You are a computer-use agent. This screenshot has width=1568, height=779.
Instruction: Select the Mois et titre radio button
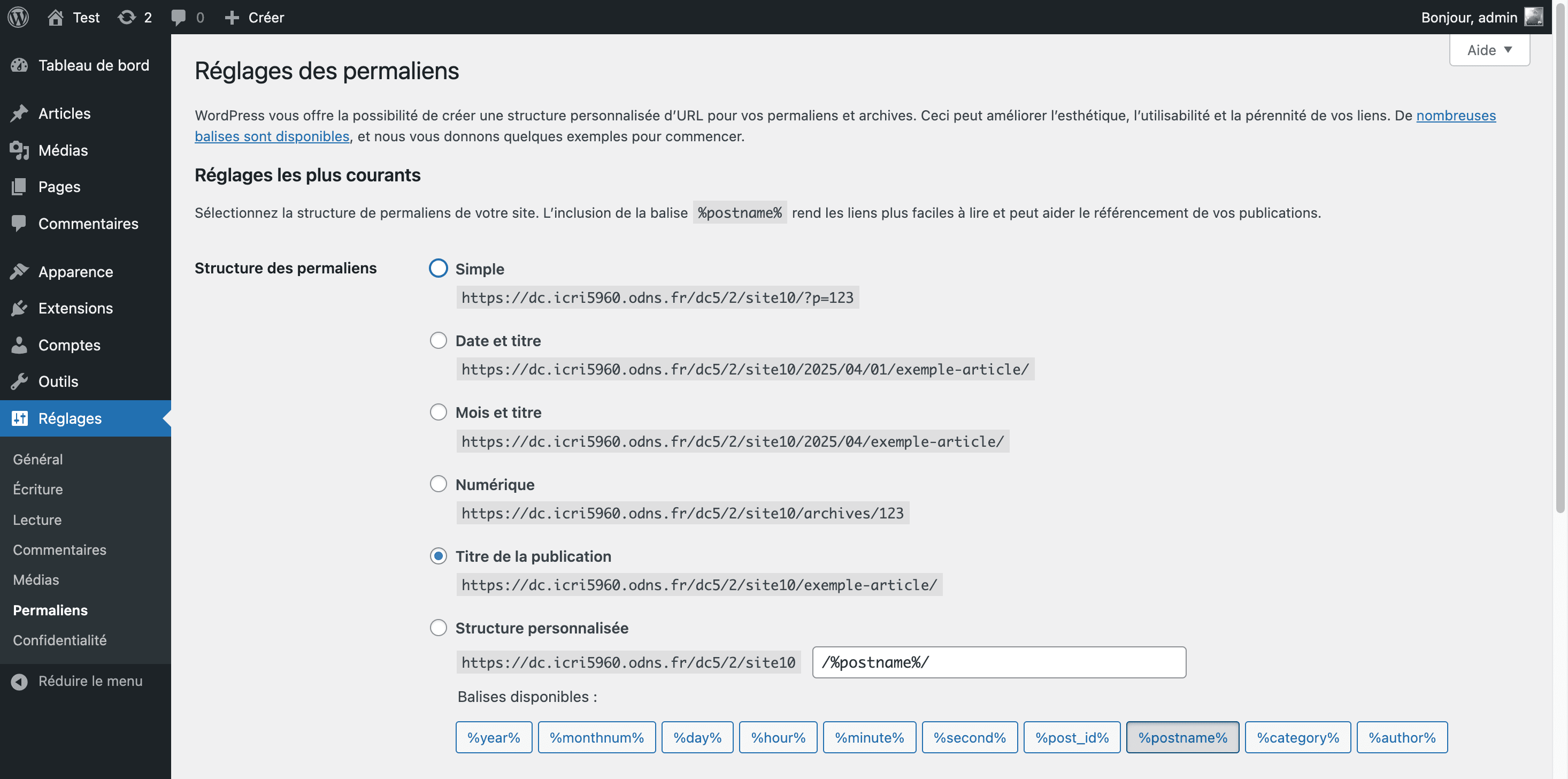tap(439, 412)
